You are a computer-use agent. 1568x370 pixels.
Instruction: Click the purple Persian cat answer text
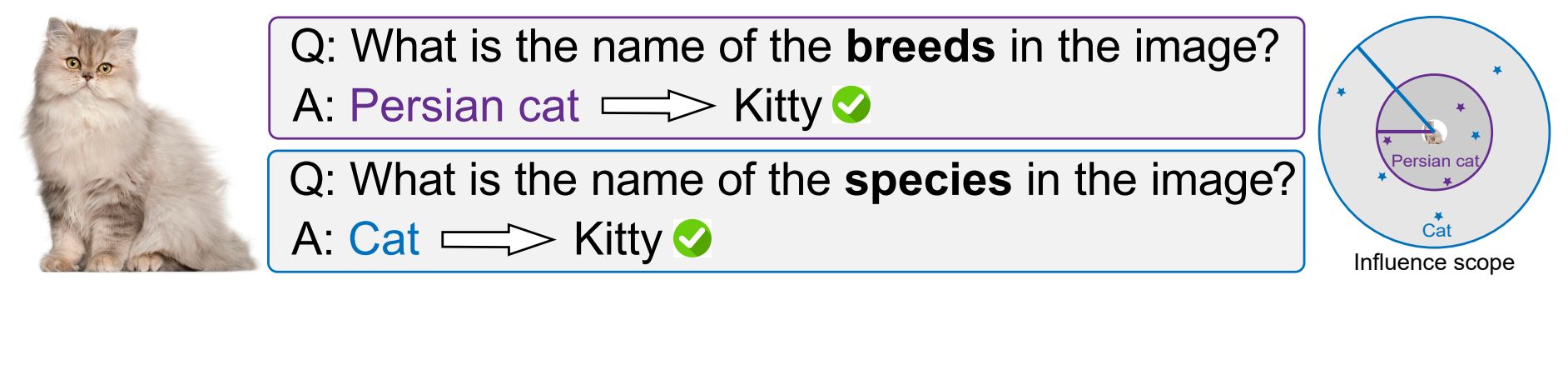pos(464,106)
